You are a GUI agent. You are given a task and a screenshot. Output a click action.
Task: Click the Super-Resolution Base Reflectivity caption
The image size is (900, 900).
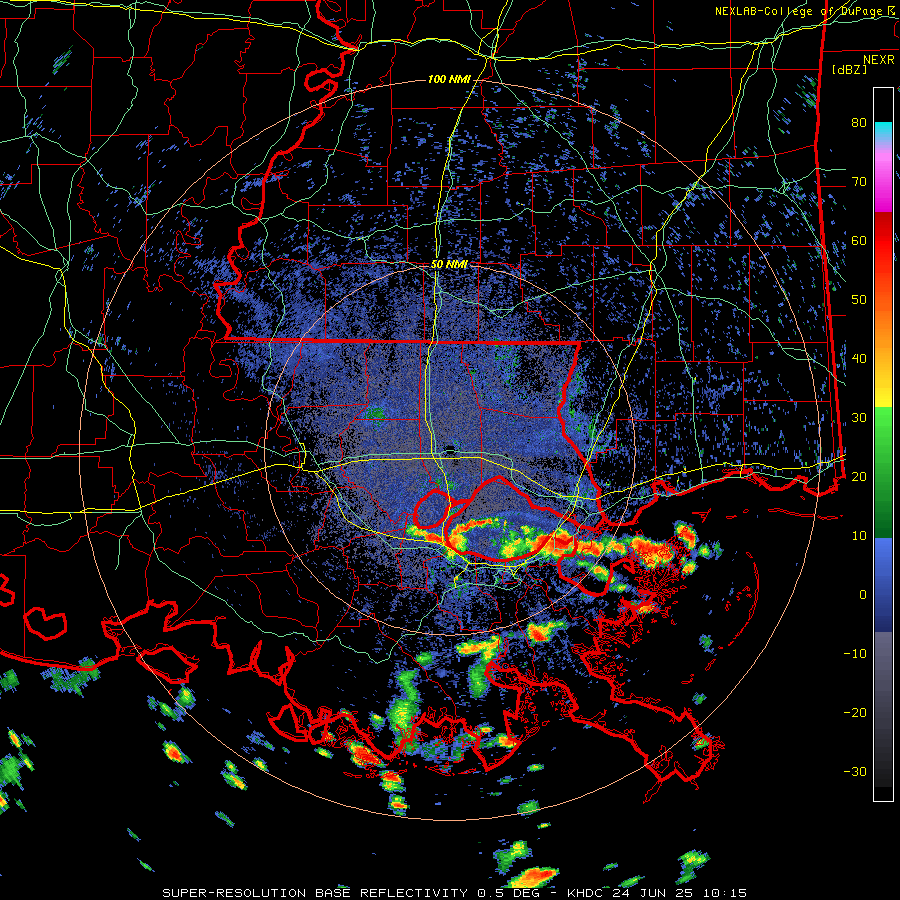455,893
